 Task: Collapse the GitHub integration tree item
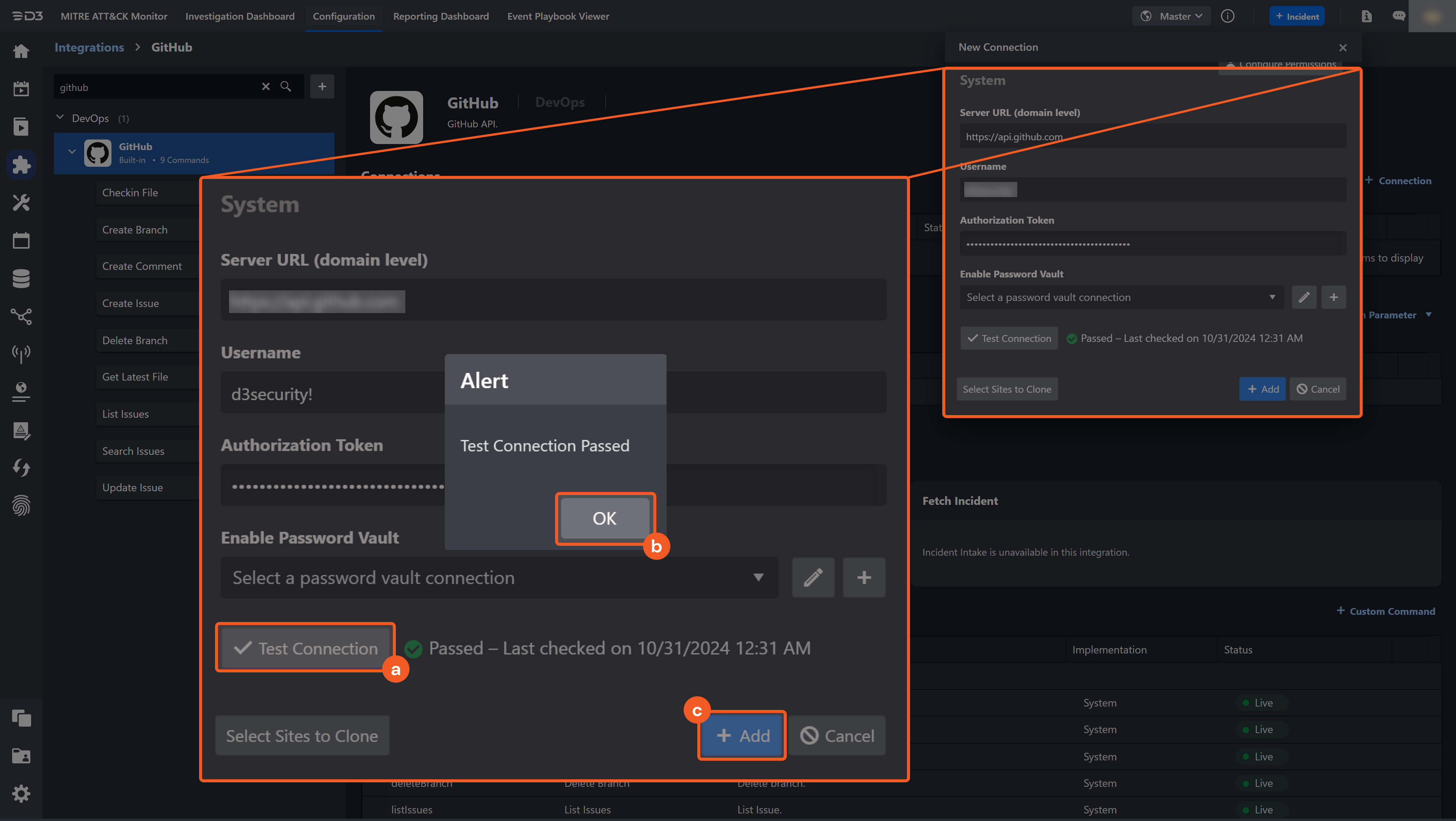click(72, 152)
